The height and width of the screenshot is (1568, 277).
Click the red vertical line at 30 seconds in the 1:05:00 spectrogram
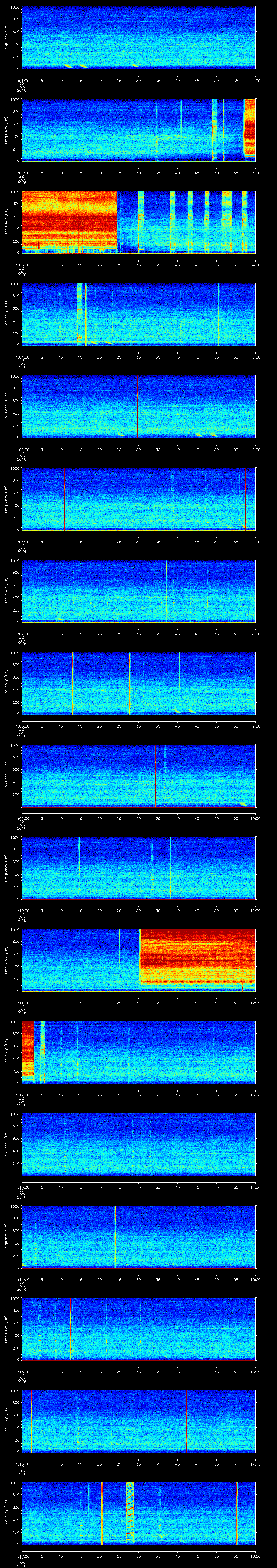pos(138,407)
